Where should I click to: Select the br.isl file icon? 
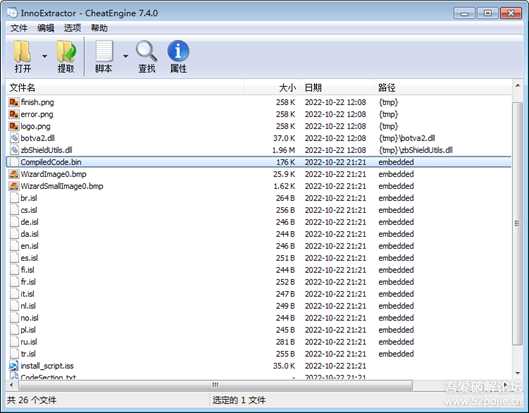14,198
